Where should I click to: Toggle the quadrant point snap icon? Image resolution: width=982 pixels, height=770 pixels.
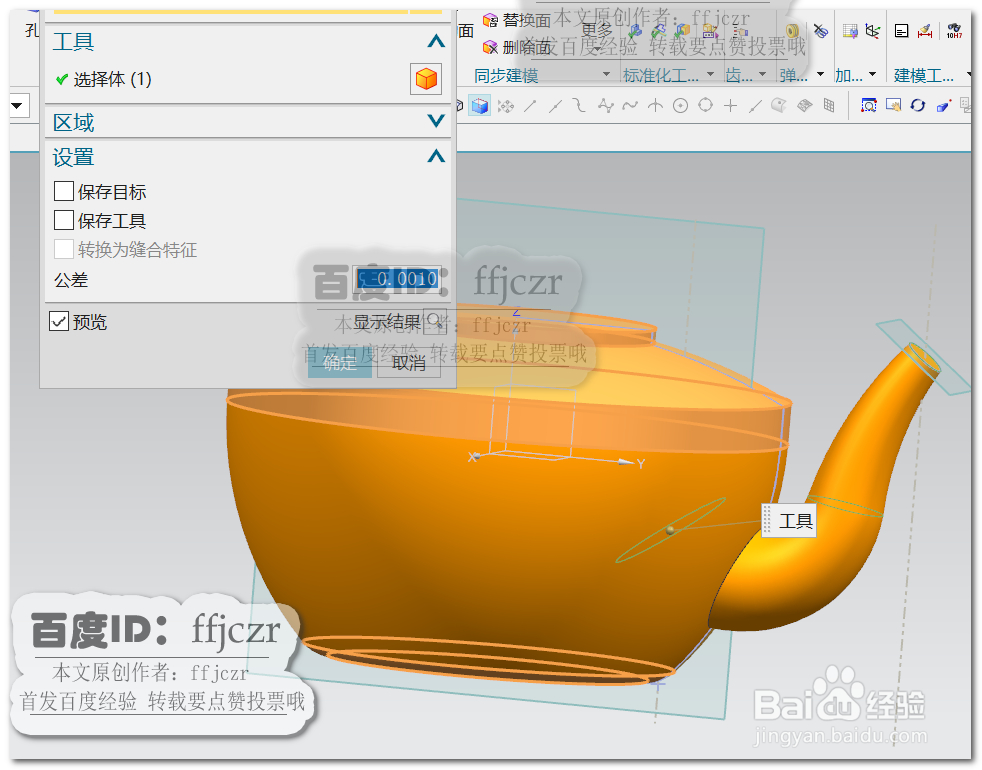[x=706, y=105]
